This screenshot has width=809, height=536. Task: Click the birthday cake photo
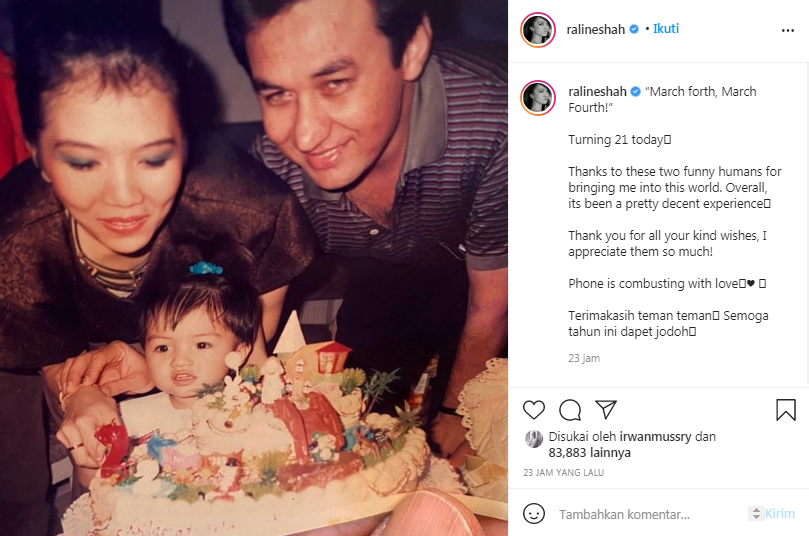pos(254,268)
